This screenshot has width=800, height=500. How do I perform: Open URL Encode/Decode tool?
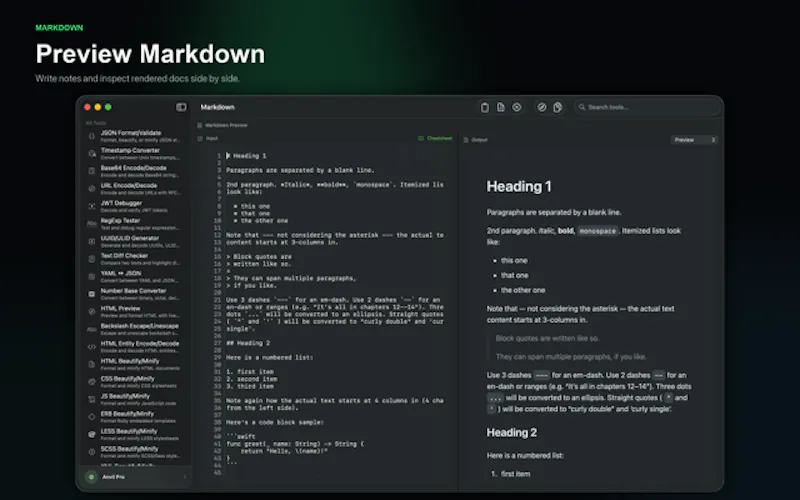(x=134, y=189)
